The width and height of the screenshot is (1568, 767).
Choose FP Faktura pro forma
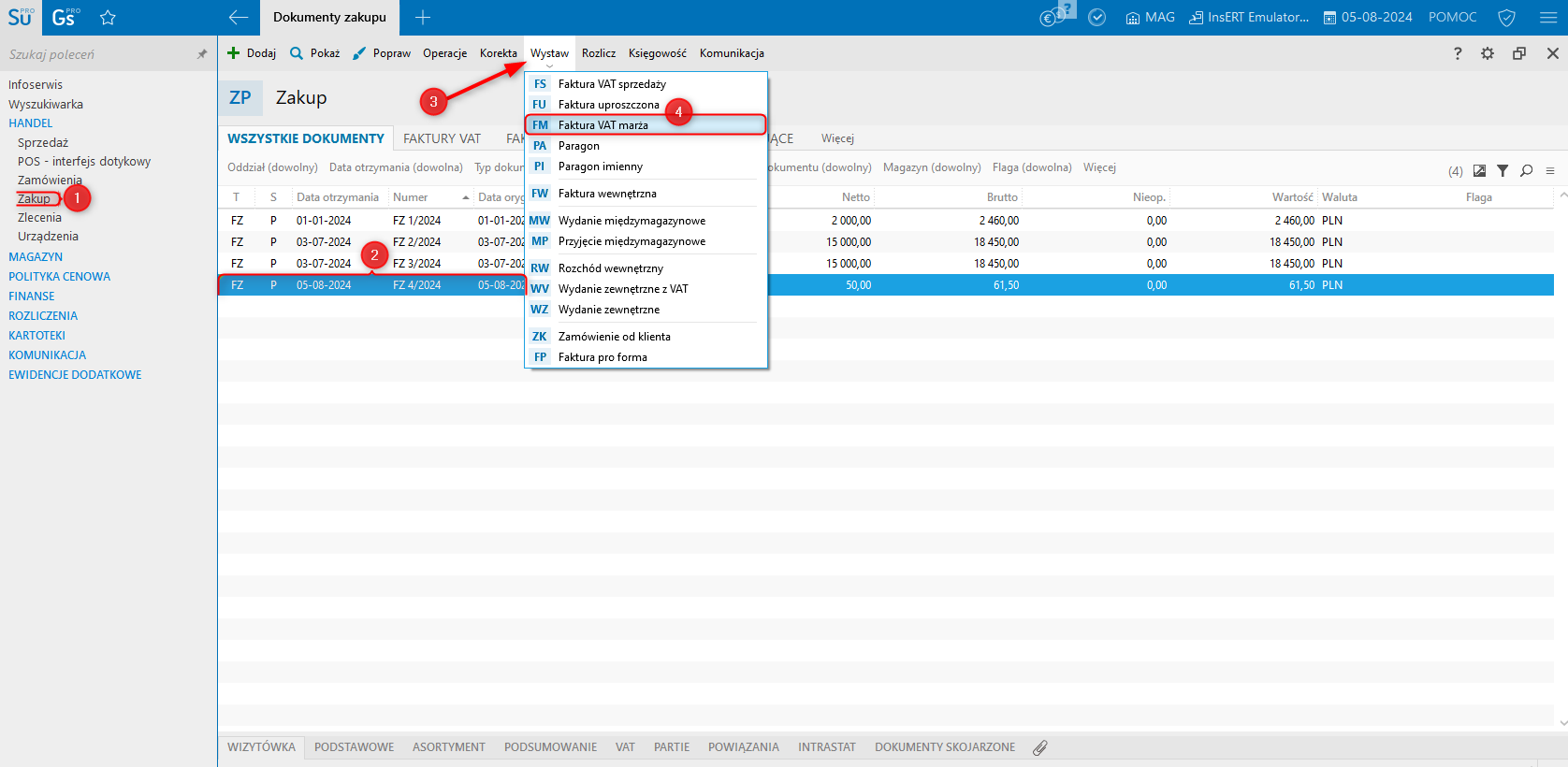[x=646, y=357]
